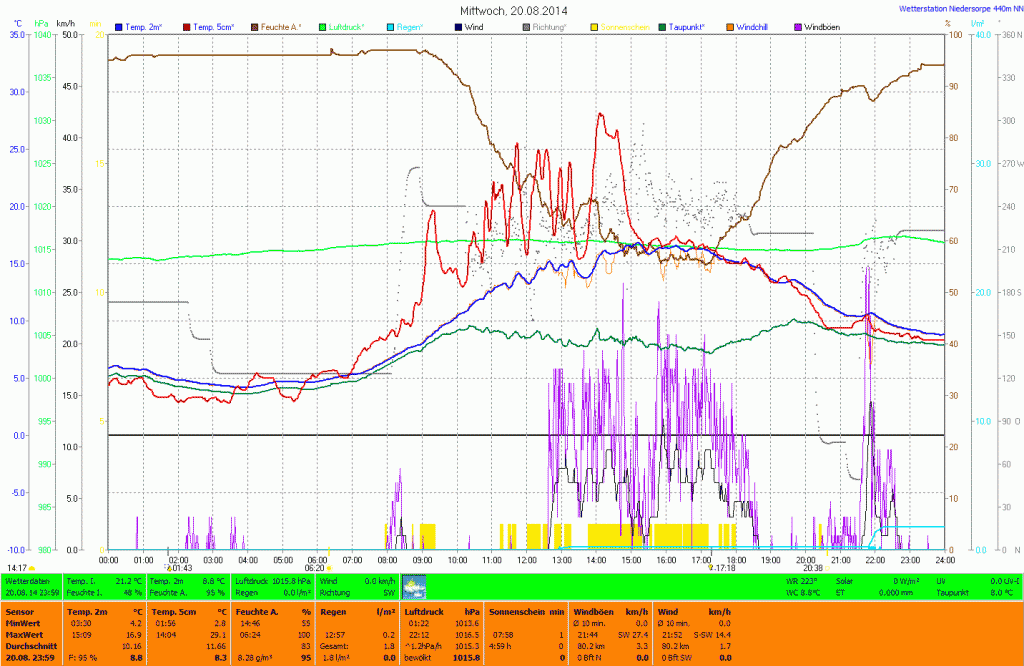Click the brown Feuchte A. legend square
The height and width of the screenshot is (666, 1024).
pos(253,27)
